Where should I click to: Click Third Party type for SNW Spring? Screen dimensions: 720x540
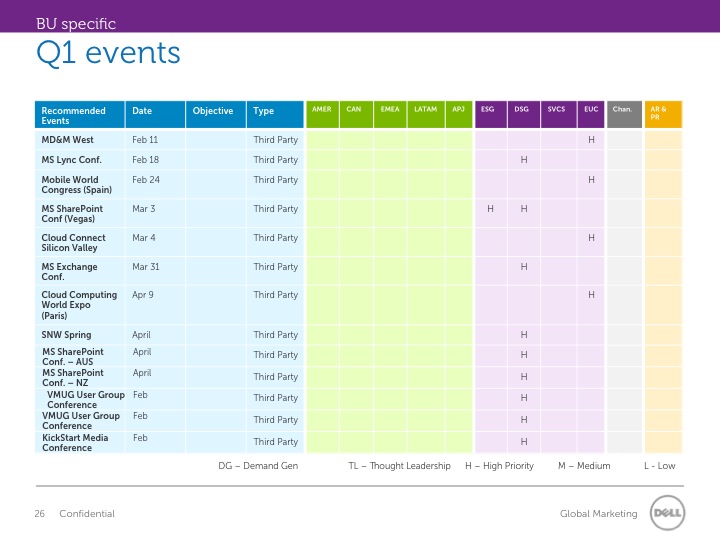coord(276,335)
